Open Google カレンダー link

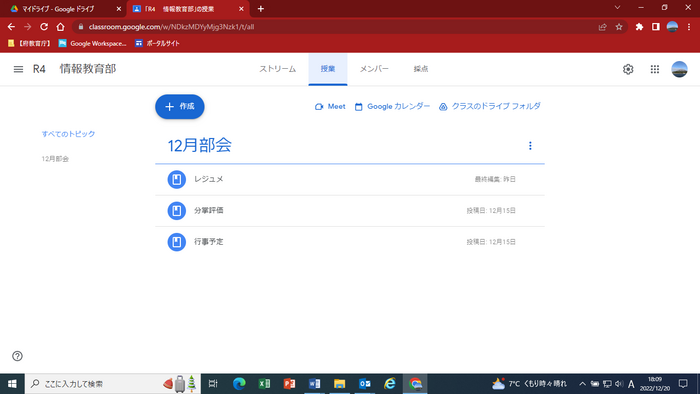coord(392,107)
